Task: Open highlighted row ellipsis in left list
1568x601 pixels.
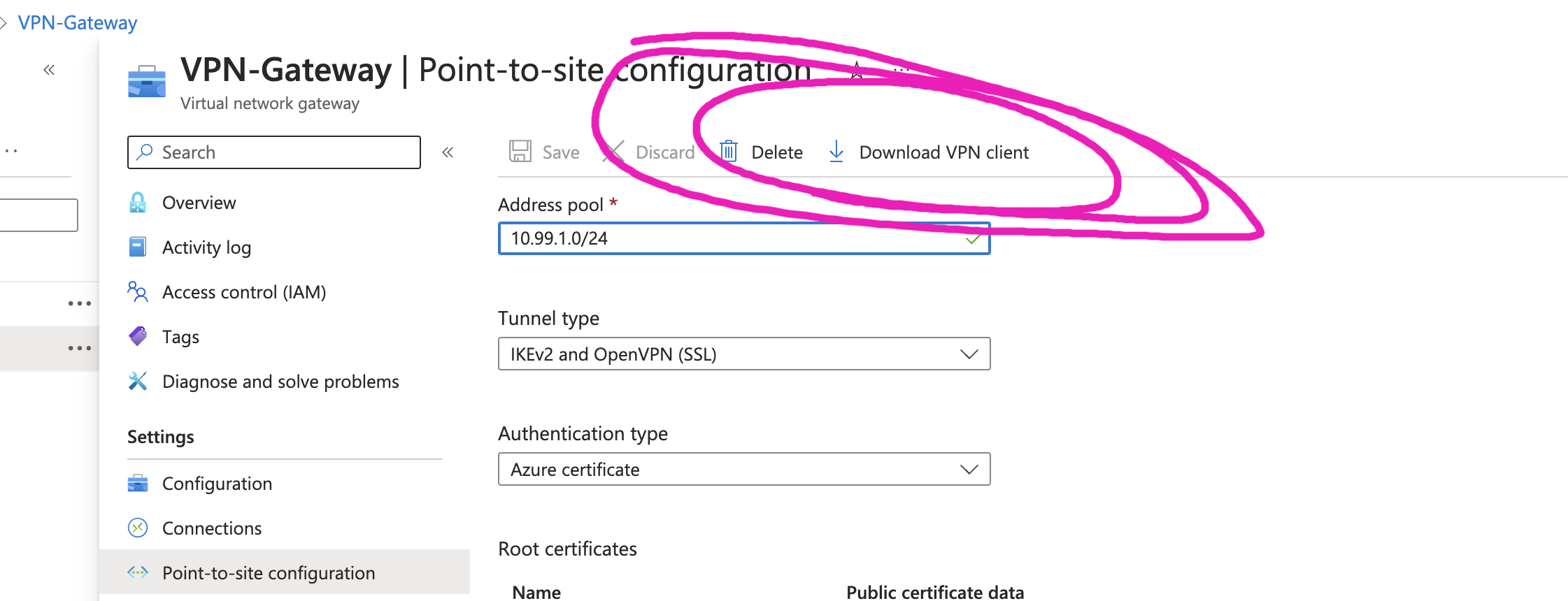Action: click(x=80, y=348)
